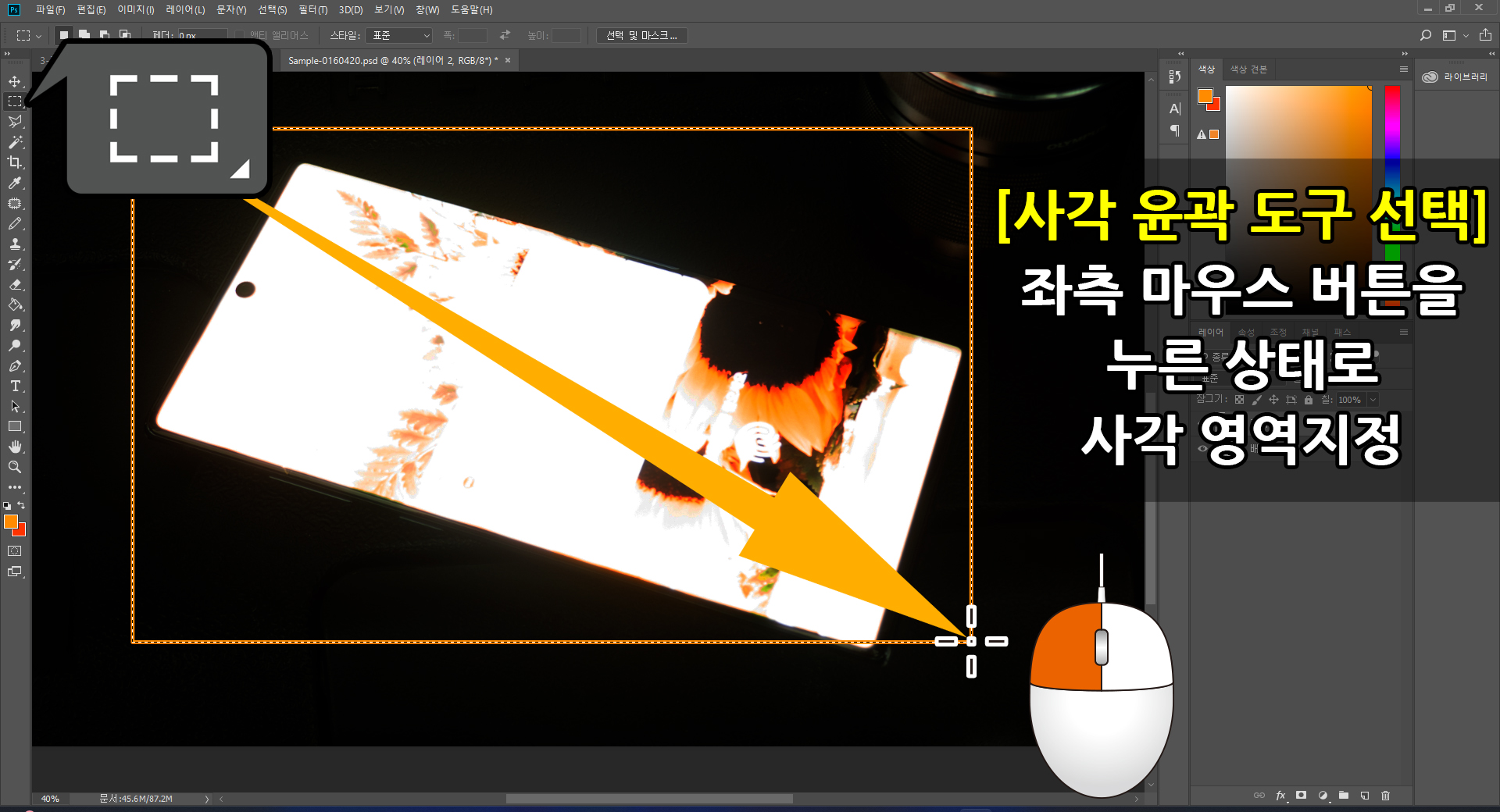Screen dimensions: 1500x812
Task: Select the Pen tool
Action: [15, 365]
